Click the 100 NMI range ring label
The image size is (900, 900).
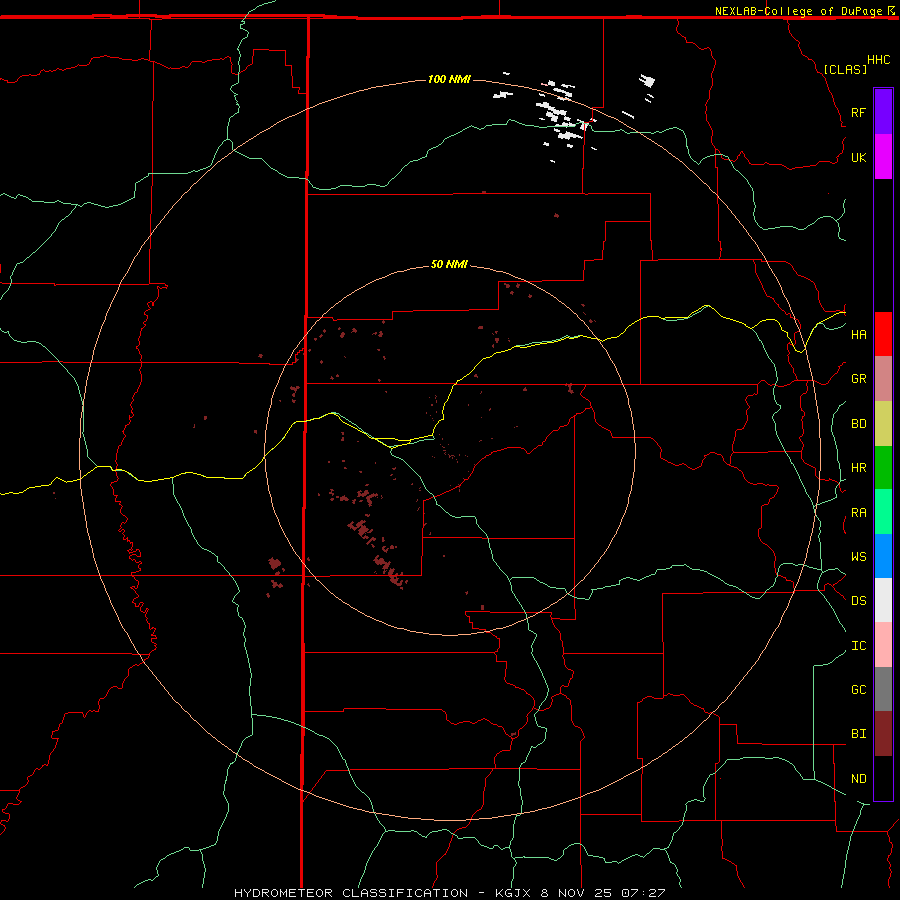[x=449, y=79]
